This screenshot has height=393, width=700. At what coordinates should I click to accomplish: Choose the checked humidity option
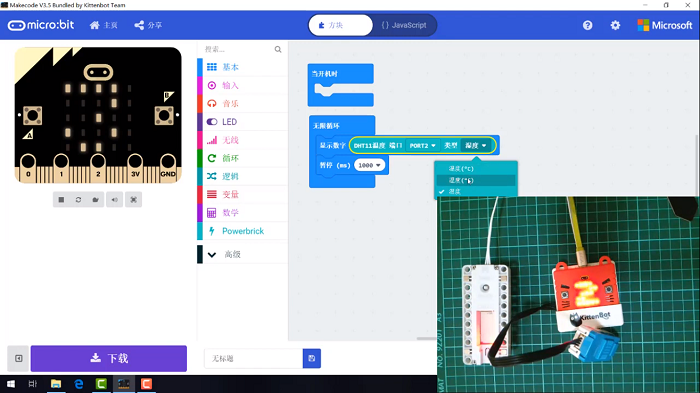click(x=476, y=191)
